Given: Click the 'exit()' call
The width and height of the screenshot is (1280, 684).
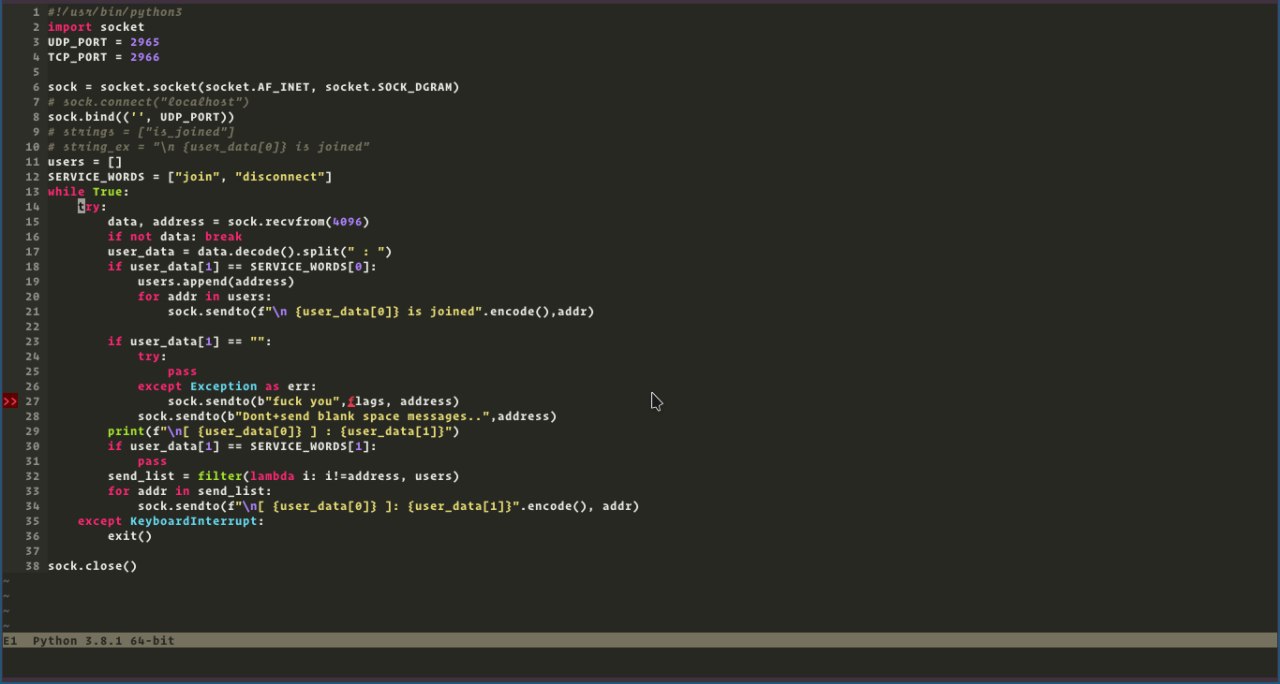Looking at the screenshot, I should click(130, 537).
